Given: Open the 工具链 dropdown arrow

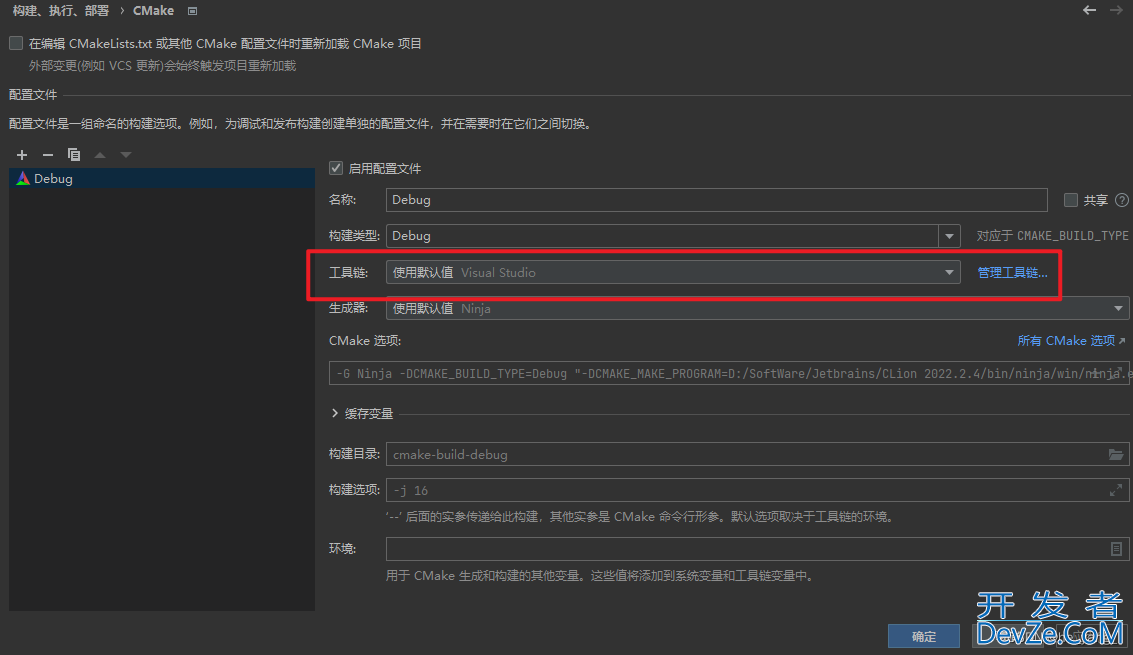Looking at the screenshot, I should pos(949,273).
